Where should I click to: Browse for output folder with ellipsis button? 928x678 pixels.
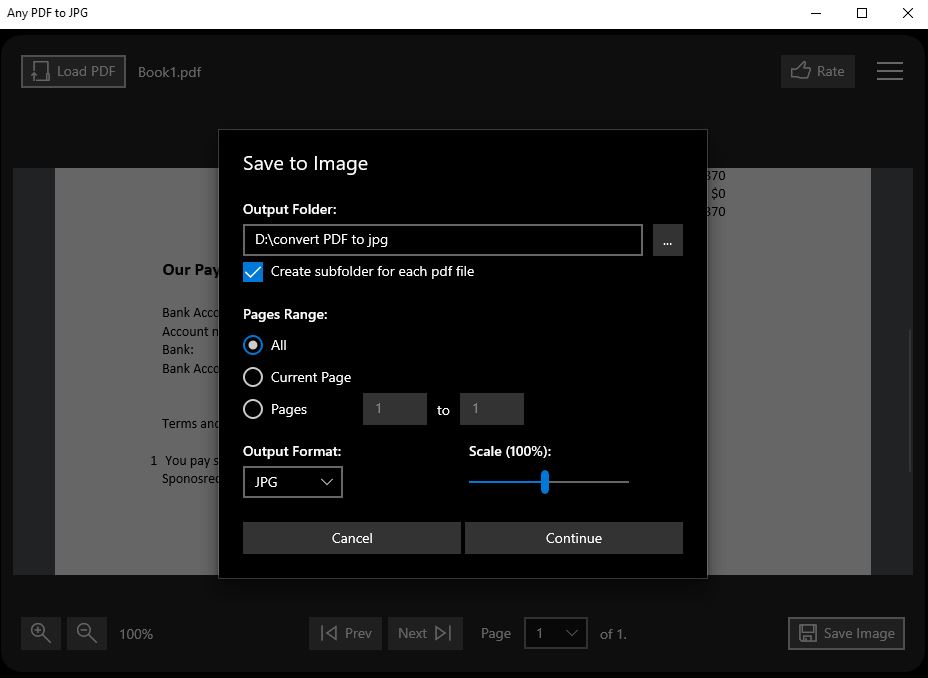(x=668, y=241)
